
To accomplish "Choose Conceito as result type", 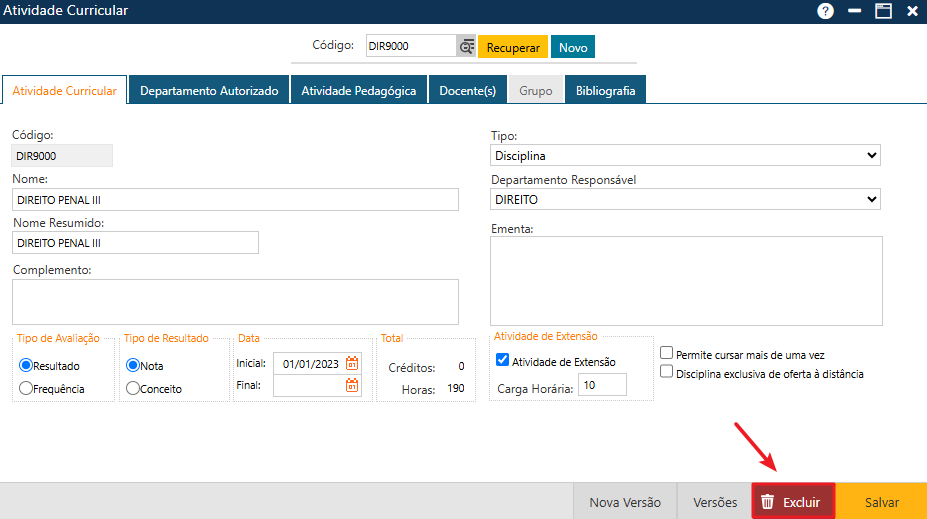I will (132, 388).
